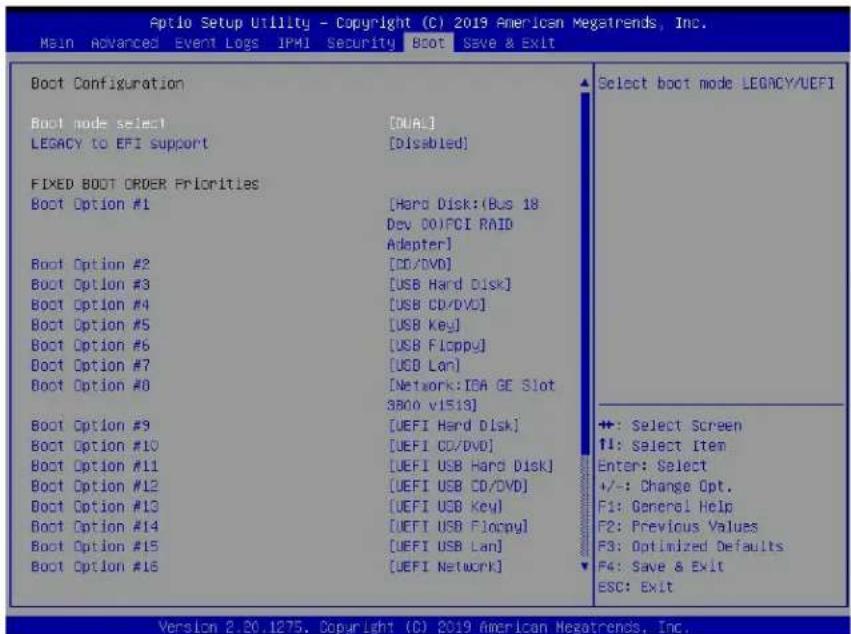Change the [UEFI Hard Disk] value
This screenshot has width=851, height=634.
(454, 426)
